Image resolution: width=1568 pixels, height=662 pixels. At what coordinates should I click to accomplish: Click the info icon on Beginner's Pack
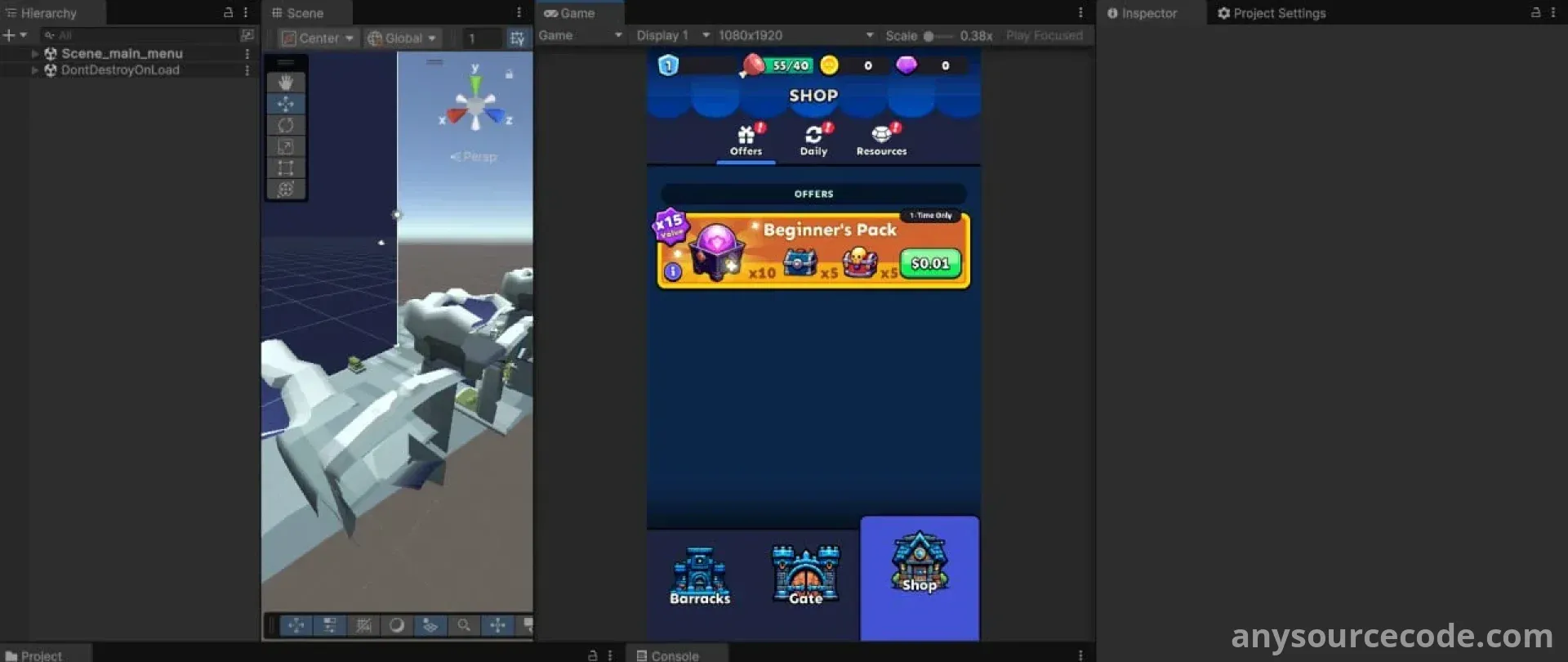click(x=673, y=271)
